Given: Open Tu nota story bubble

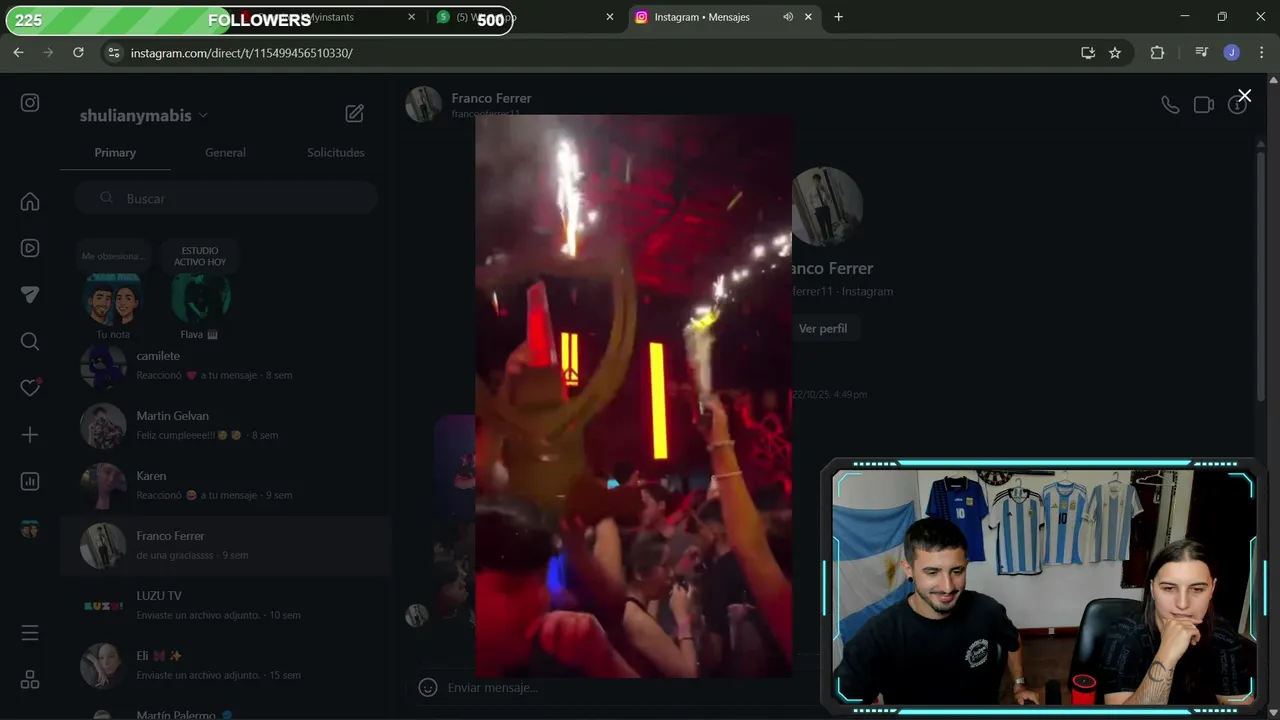Looking at the screenshot, I should click(113, 298).
